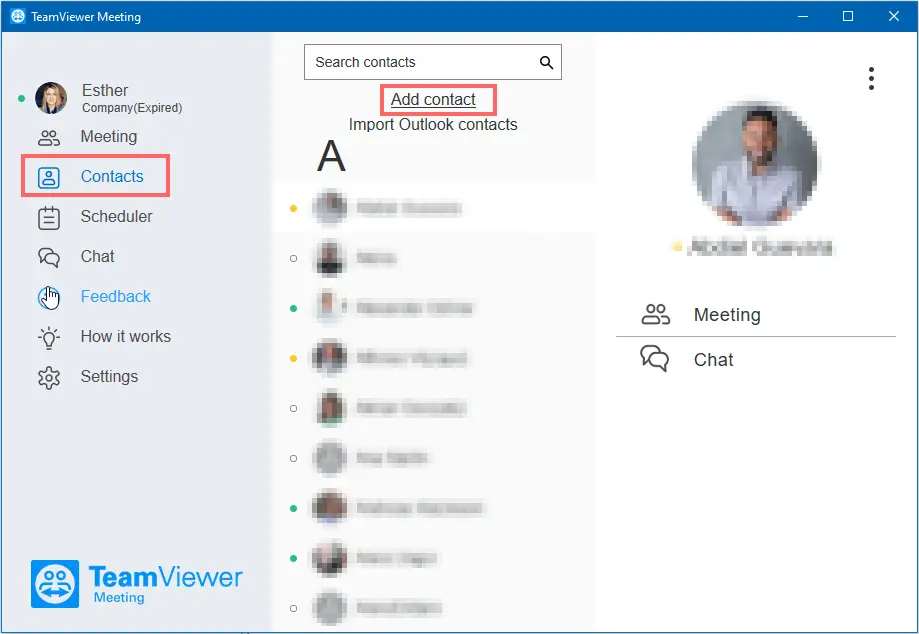This screenshot has width=919, height=634.
Task: Open the Feedback menu item
Action: [115, 296]
